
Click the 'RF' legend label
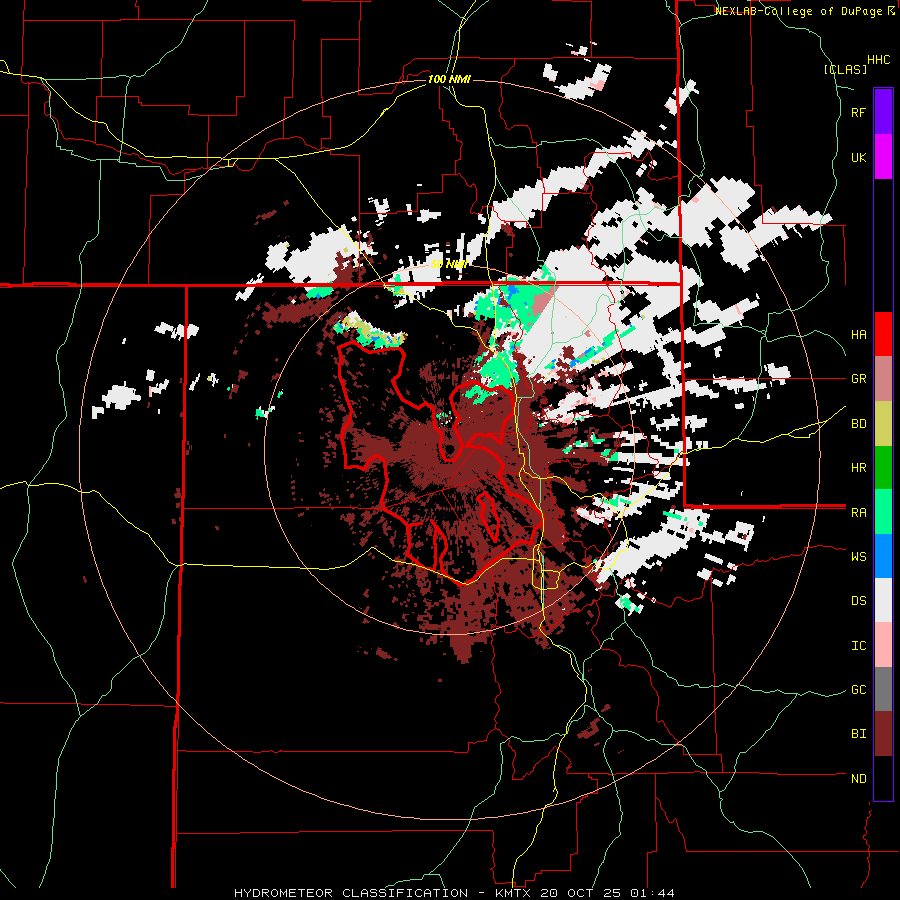858,112
